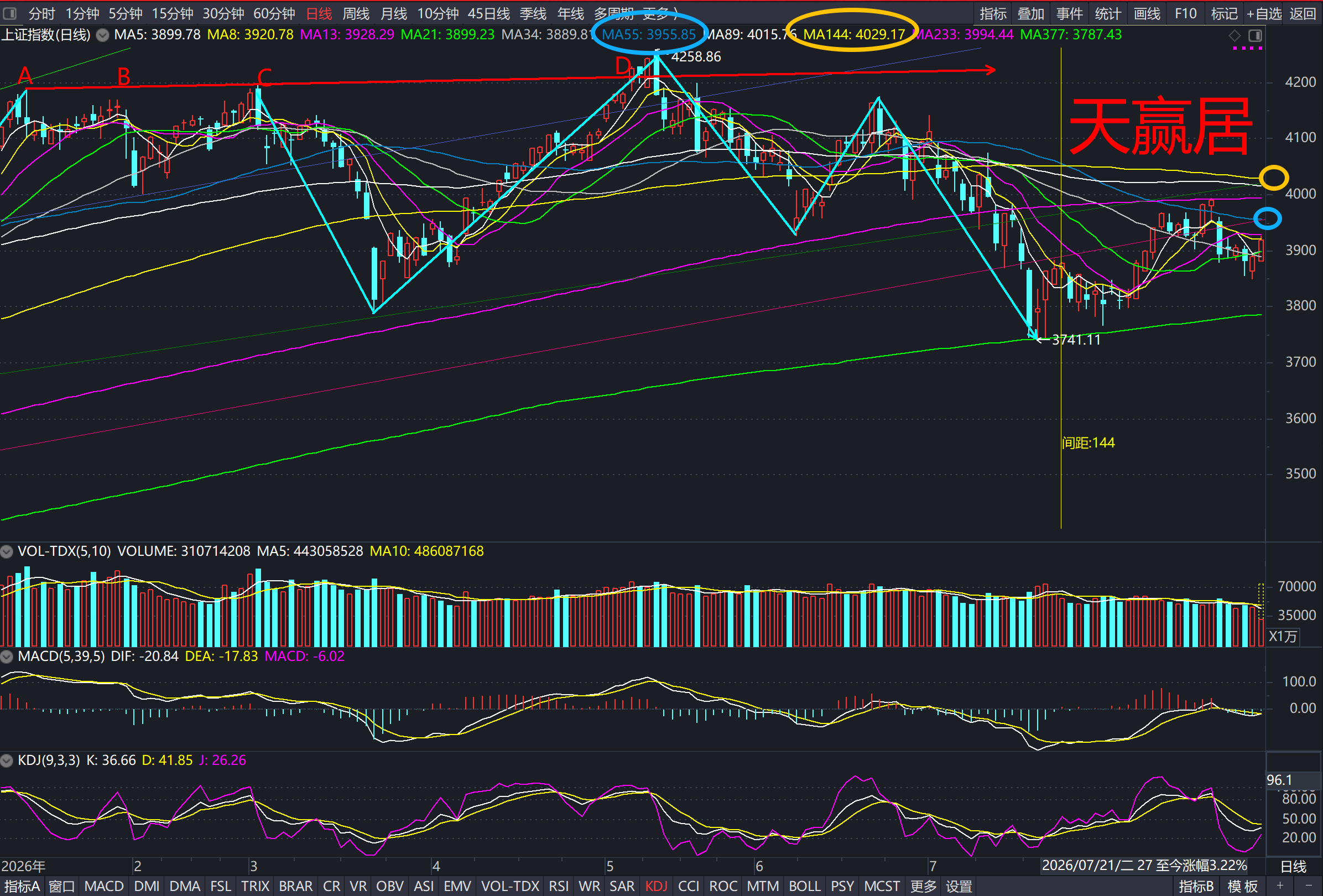This screenshot has height=896, width=1323.
Task: Open the 模板 template button
Action: (x=1242, y=887)
